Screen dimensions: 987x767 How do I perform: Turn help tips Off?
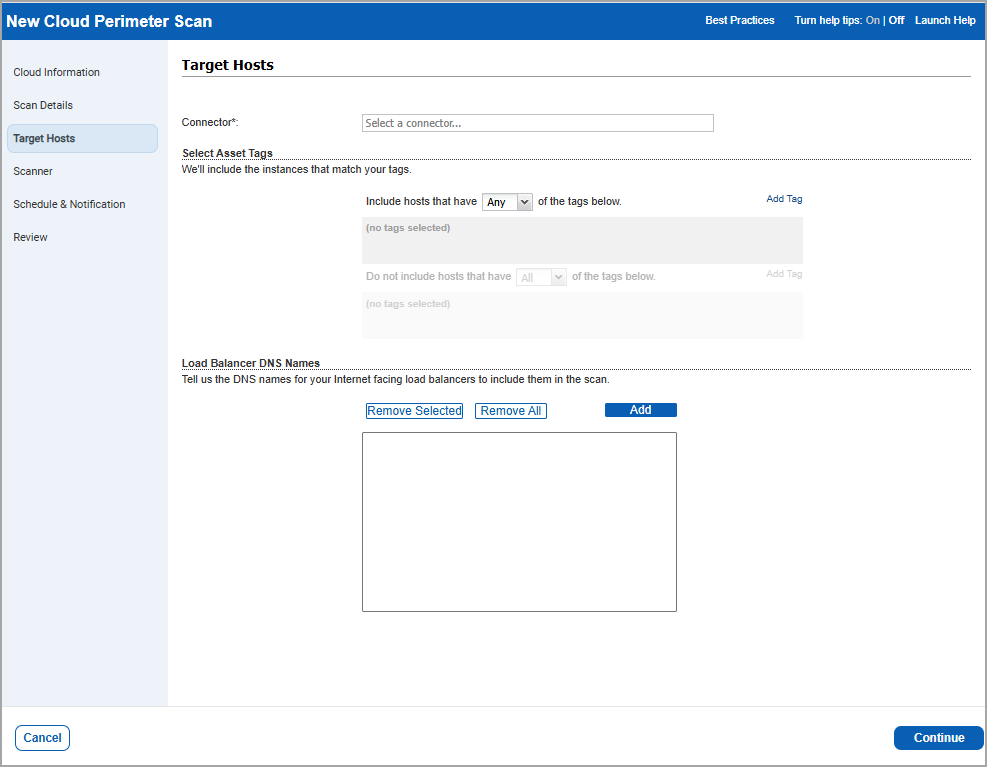[x=896, y=20]
